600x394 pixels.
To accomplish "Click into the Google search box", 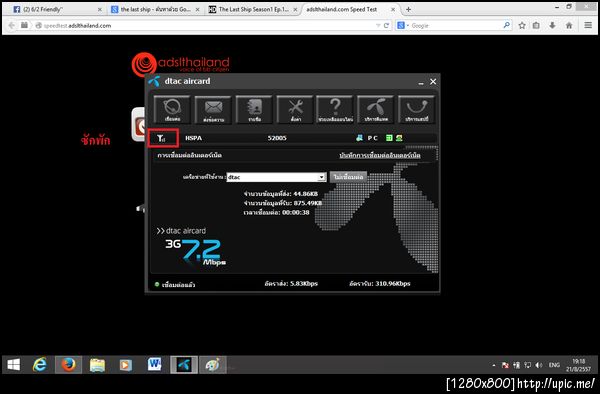I will (x=455, y=26).
